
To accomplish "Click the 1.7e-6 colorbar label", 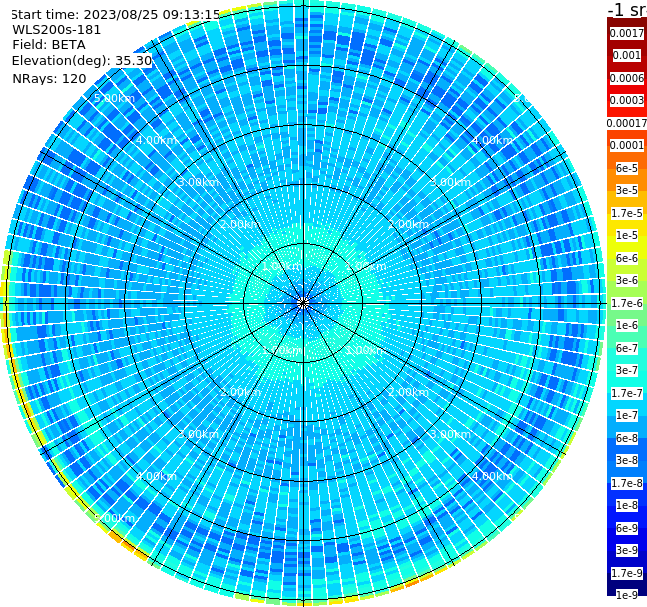I will click(x=627, y=303).
